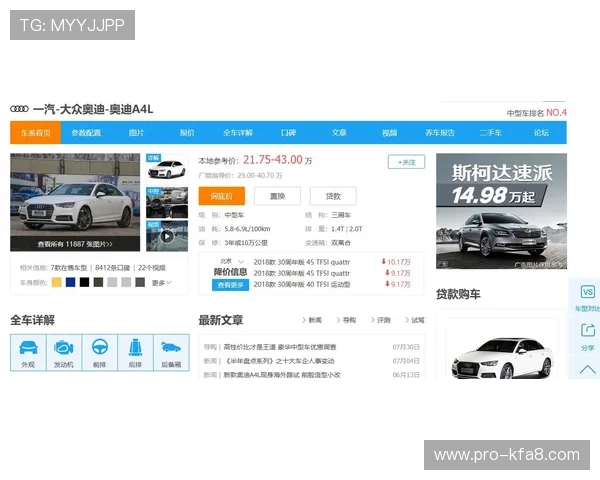Viewport: 600px width, 480px height.
Task: Open 查看所有 11887 张图片 link
Action: tap(75, 244)
